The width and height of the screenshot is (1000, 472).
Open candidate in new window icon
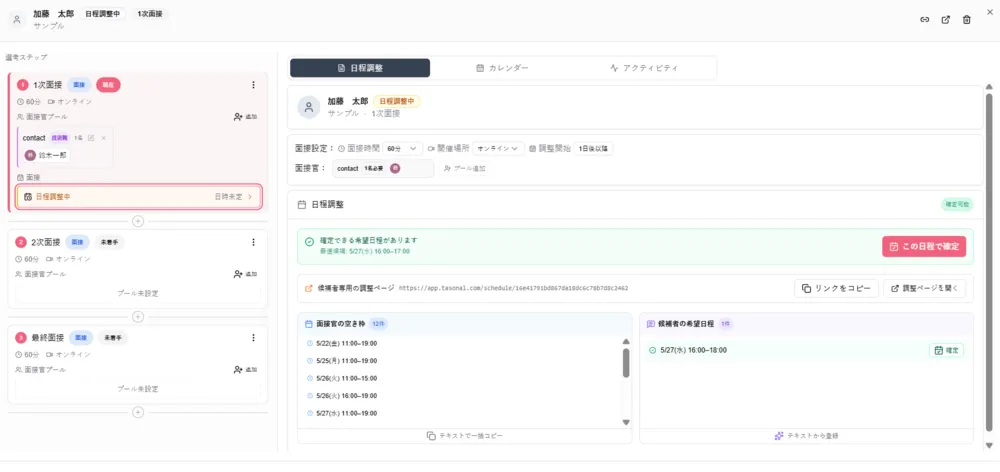946,20
